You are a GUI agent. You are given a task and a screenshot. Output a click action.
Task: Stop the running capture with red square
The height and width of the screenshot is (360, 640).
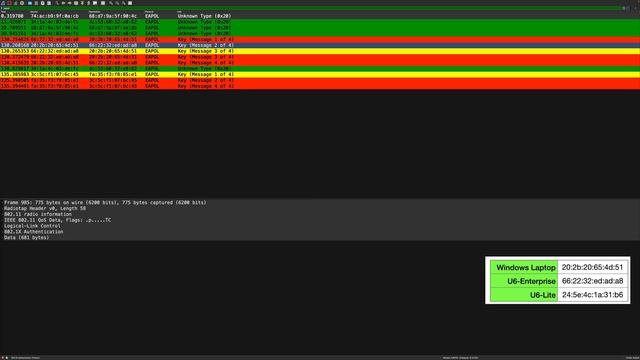[x=9, y=3]
